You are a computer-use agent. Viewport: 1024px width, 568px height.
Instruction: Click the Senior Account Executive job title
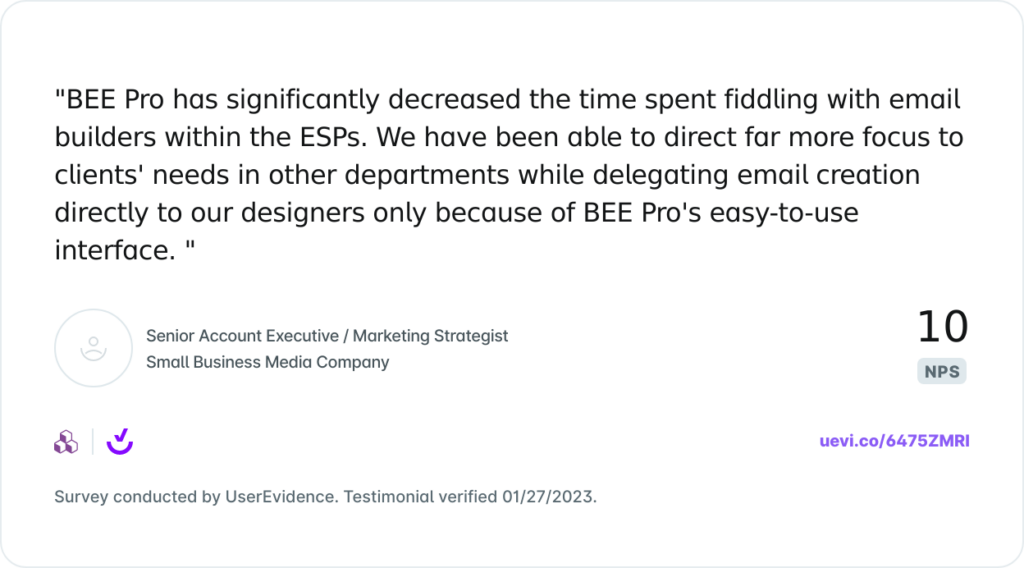click(x=242, y=336)
